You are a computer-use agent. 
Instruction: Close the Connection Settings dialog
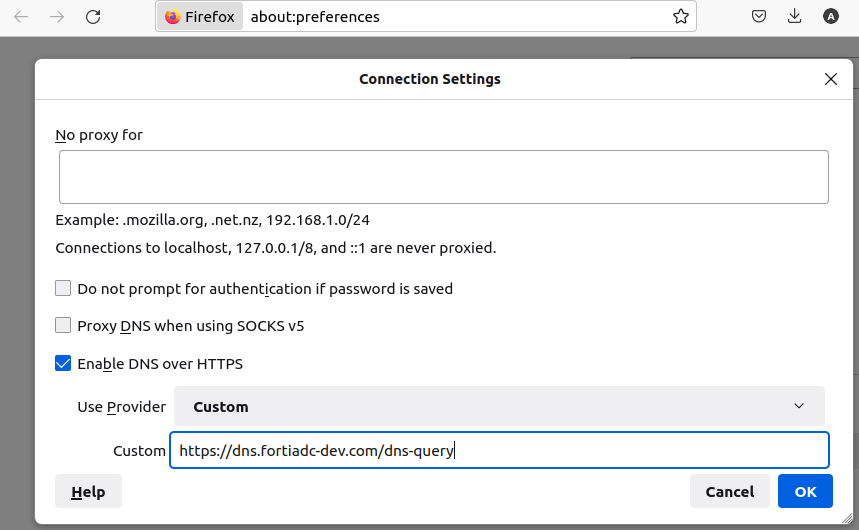(831, 79)
